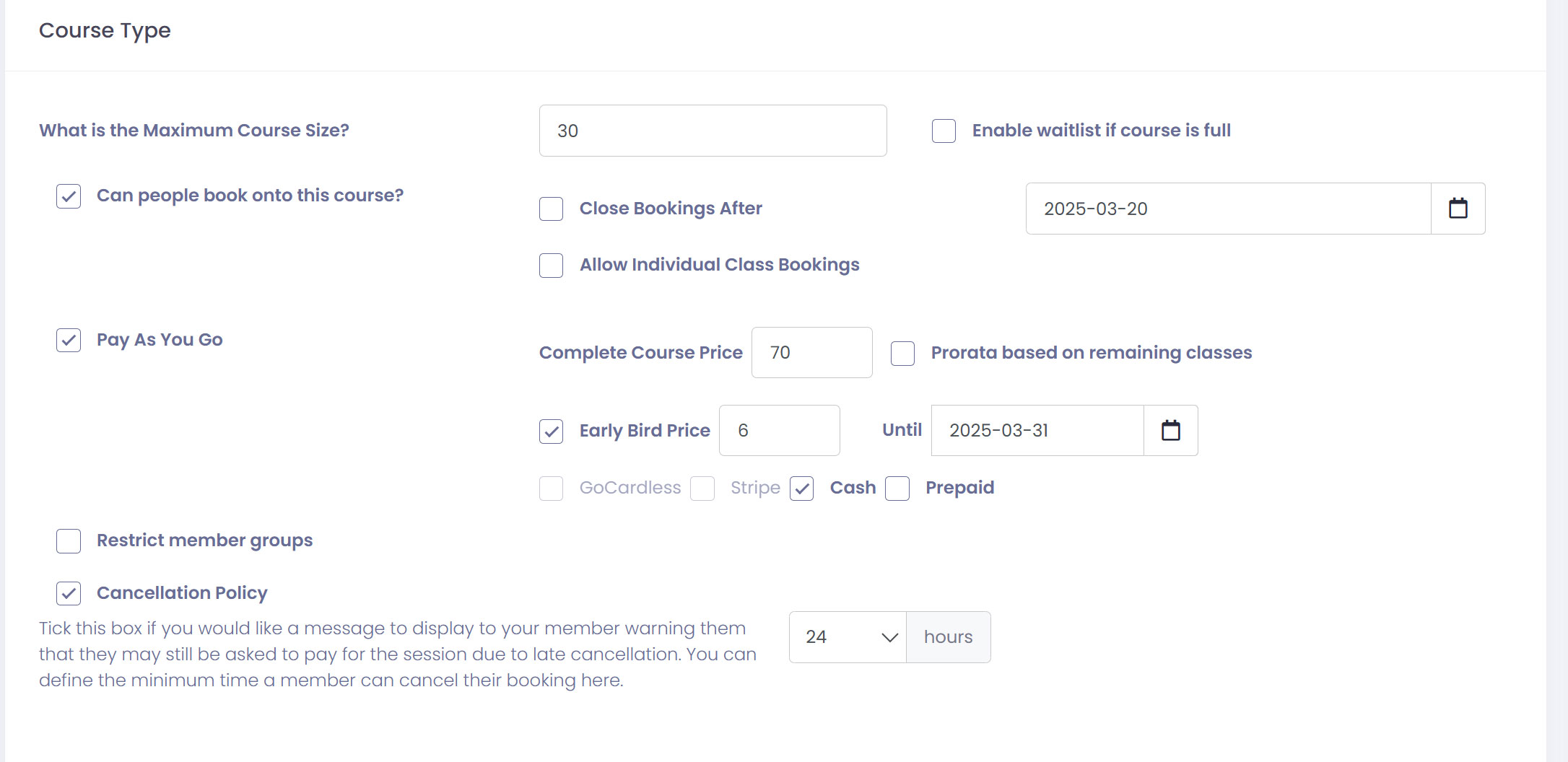The height and width of the screenshot is (762, 1568).
Task: Untick Can people book onto this course
Action: tap(69, 196)
